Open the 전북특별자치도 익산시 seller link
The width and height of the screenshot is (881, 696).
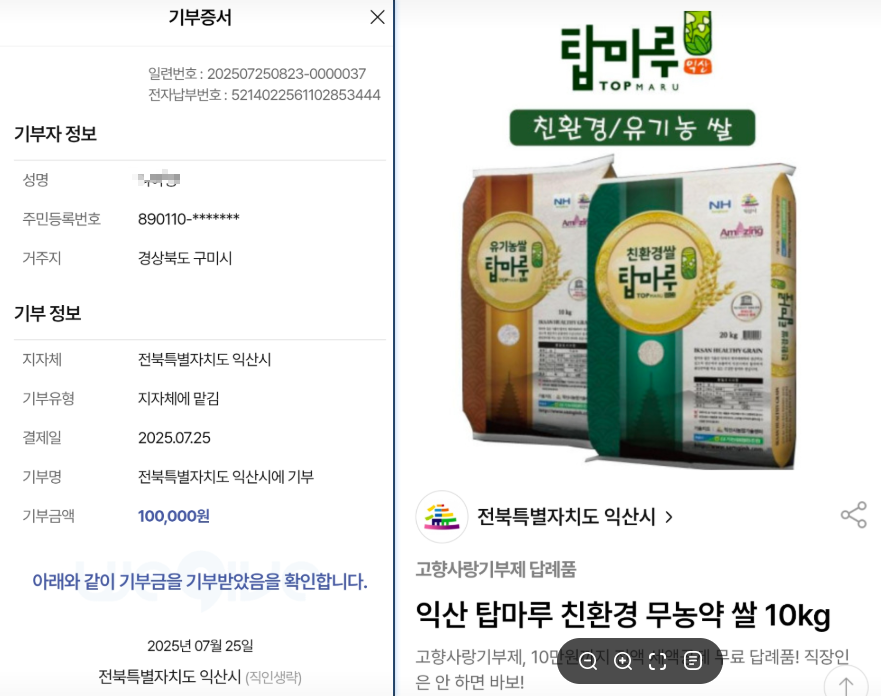pyautogui.click(x=566, y=517)
